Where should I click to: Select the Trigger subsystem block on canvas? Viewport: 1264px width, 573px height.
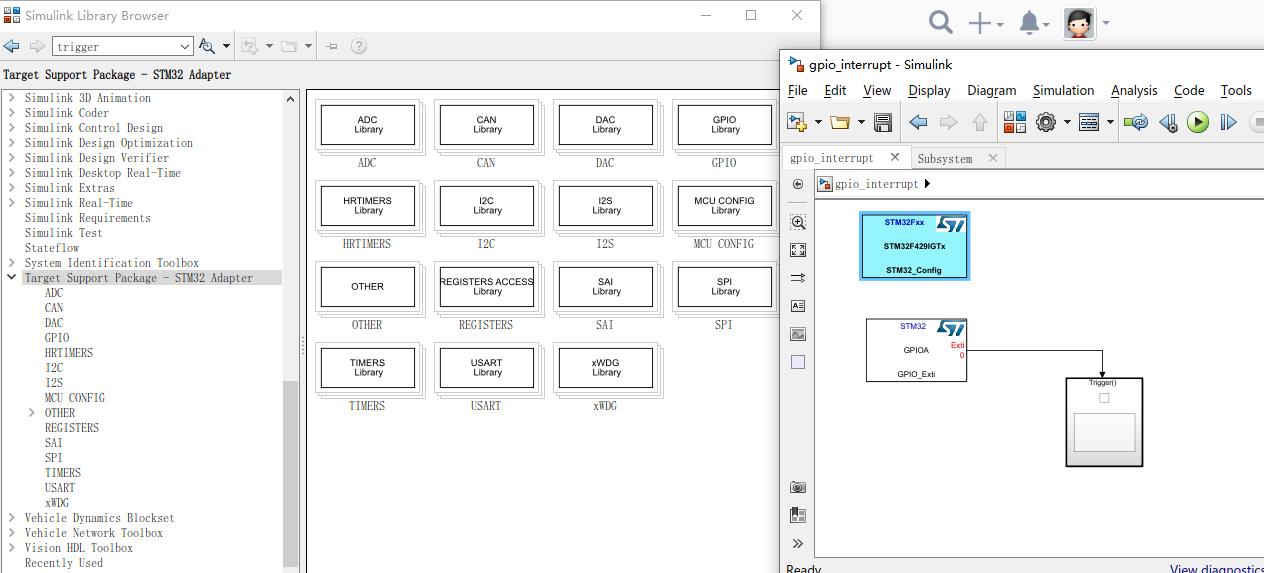pos(1104,422)
